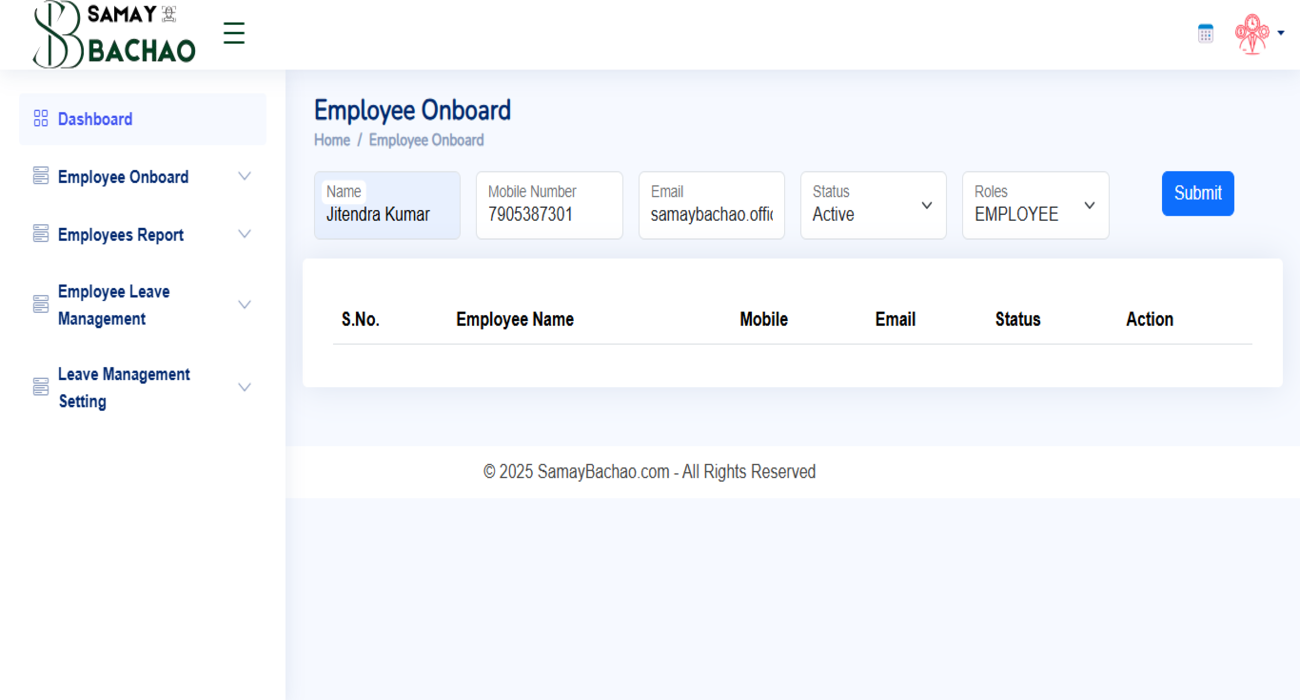The width and height of the screenshot is (1300, 700).
Task: Click the Leave Management Setting sidebar icon
Action: [x=40, y=386]
